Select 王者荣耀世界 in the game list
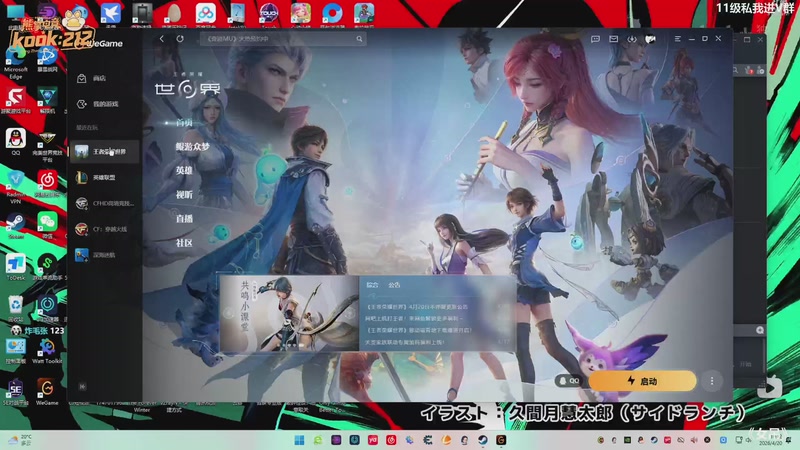 [105, 152]
